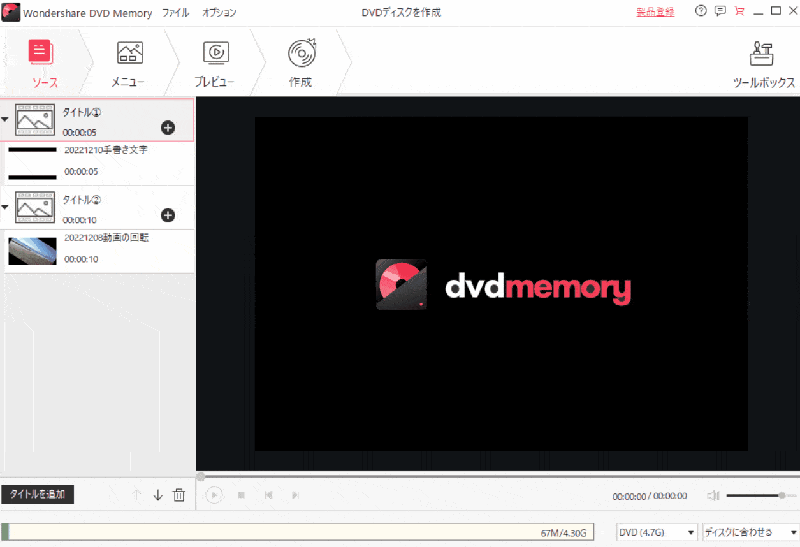Open the shopping cart purchase icon
This screenshot has height=547, width=800.
[x=739, y=11]
